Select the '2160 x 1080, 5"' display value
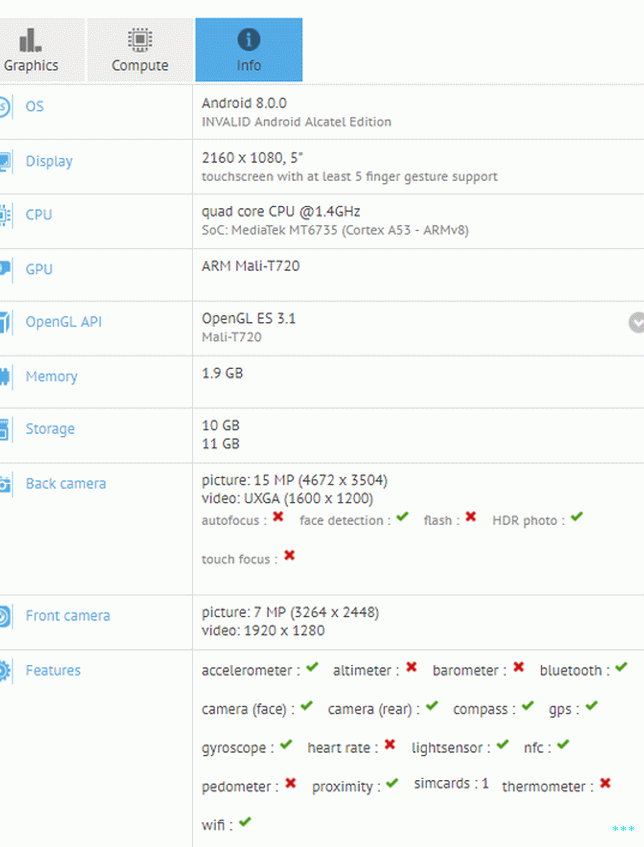This screenshot has height=847, width=644. tap(252, 158)
